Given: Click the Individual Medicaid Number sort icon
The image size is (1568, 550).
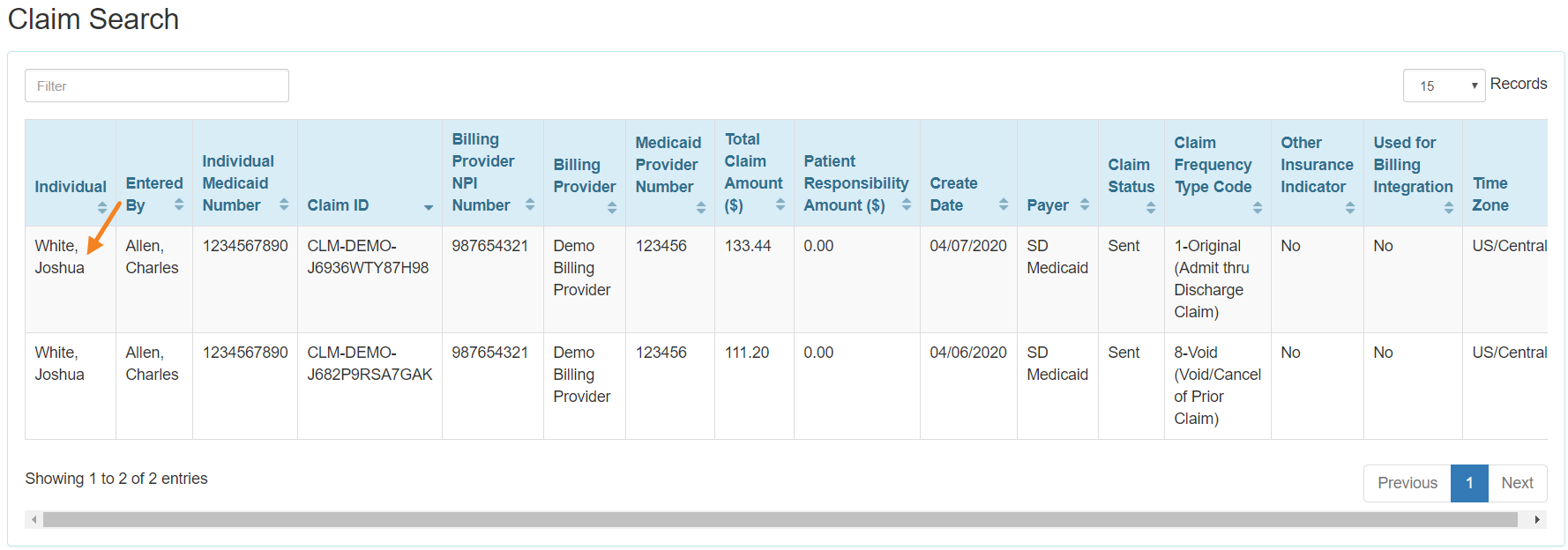Looking at the screenshot, I should point(284,204).
